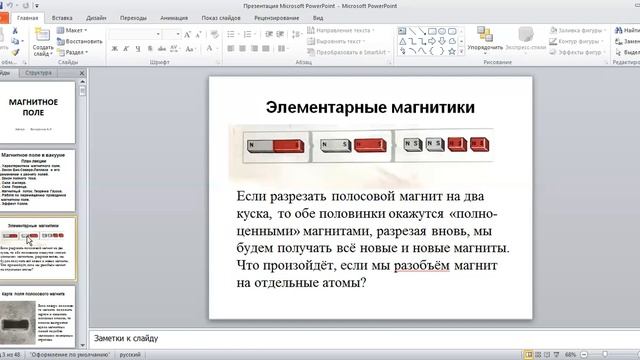Toggle center text alignment
Screen dimensions: 640x360
[x=242, y=49]
